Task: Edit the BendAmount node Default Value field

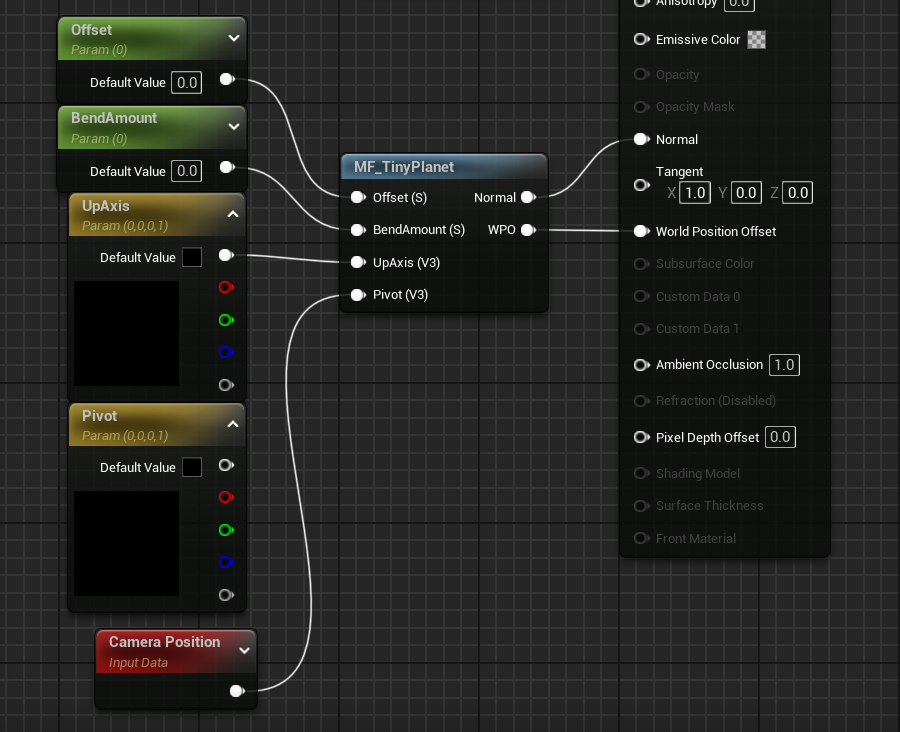Action: click(187, 171)
